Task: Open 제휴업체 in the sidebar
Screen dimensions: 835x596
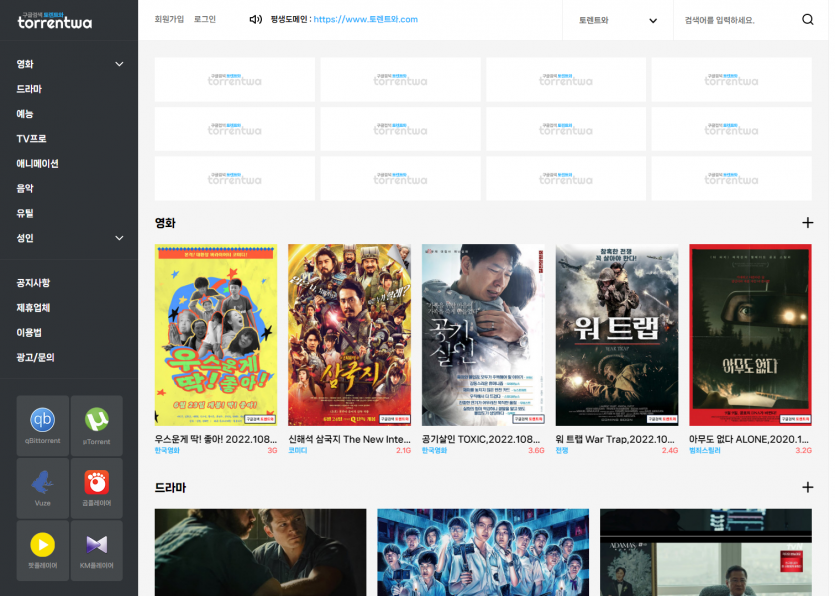Action: tap(33, 307)
